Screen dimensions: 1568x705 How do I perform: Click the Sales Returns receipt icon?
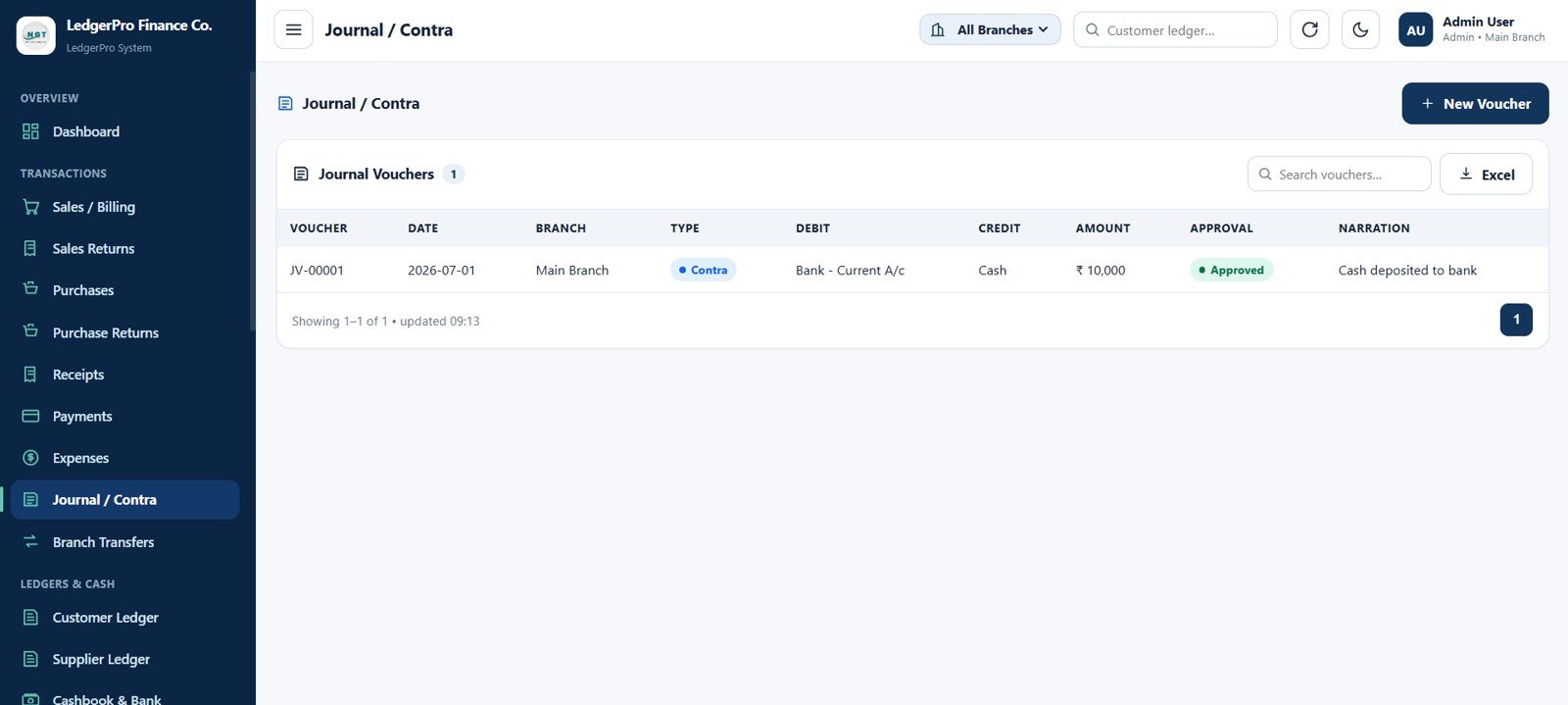30,249
